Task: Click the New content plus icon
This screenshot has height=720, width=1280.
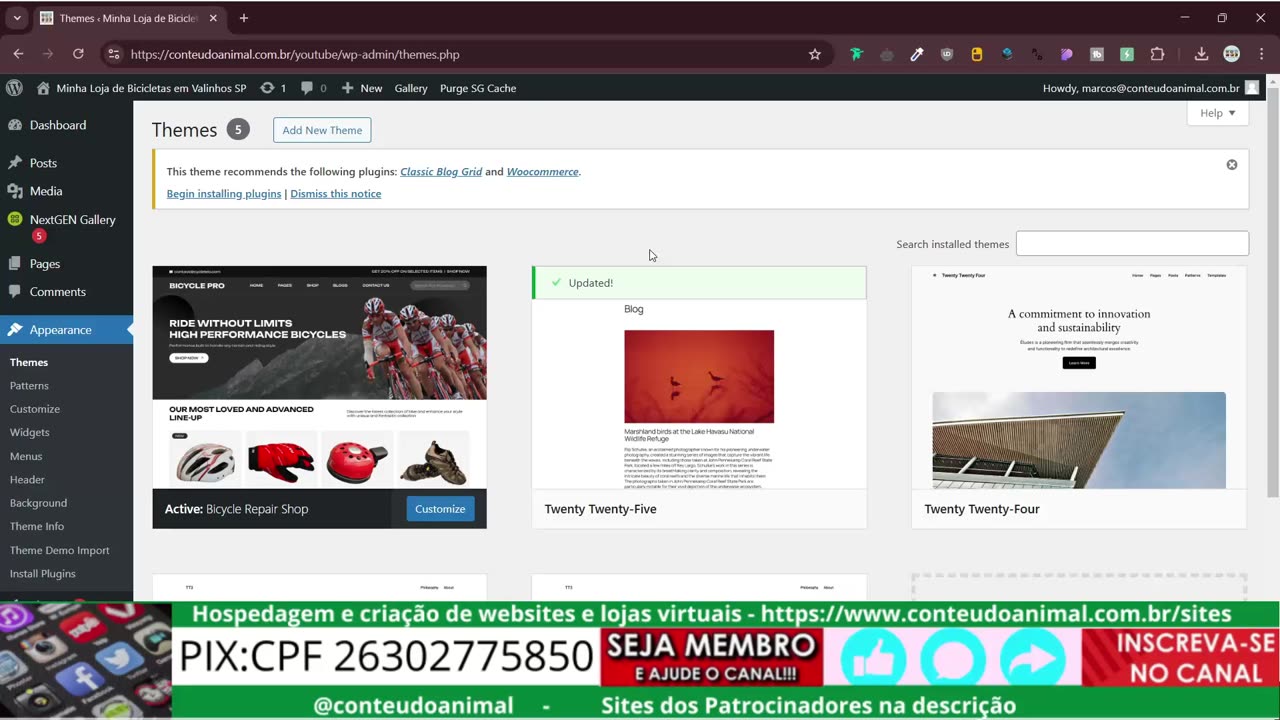Action: [x=347, y=88]
